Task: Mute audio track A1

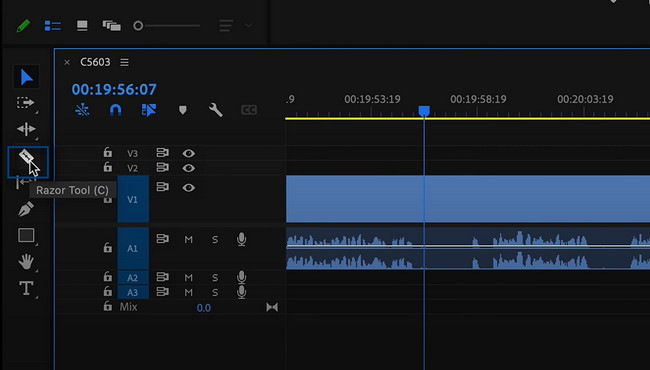Action: pyautogui.click(x=189, y=239)
